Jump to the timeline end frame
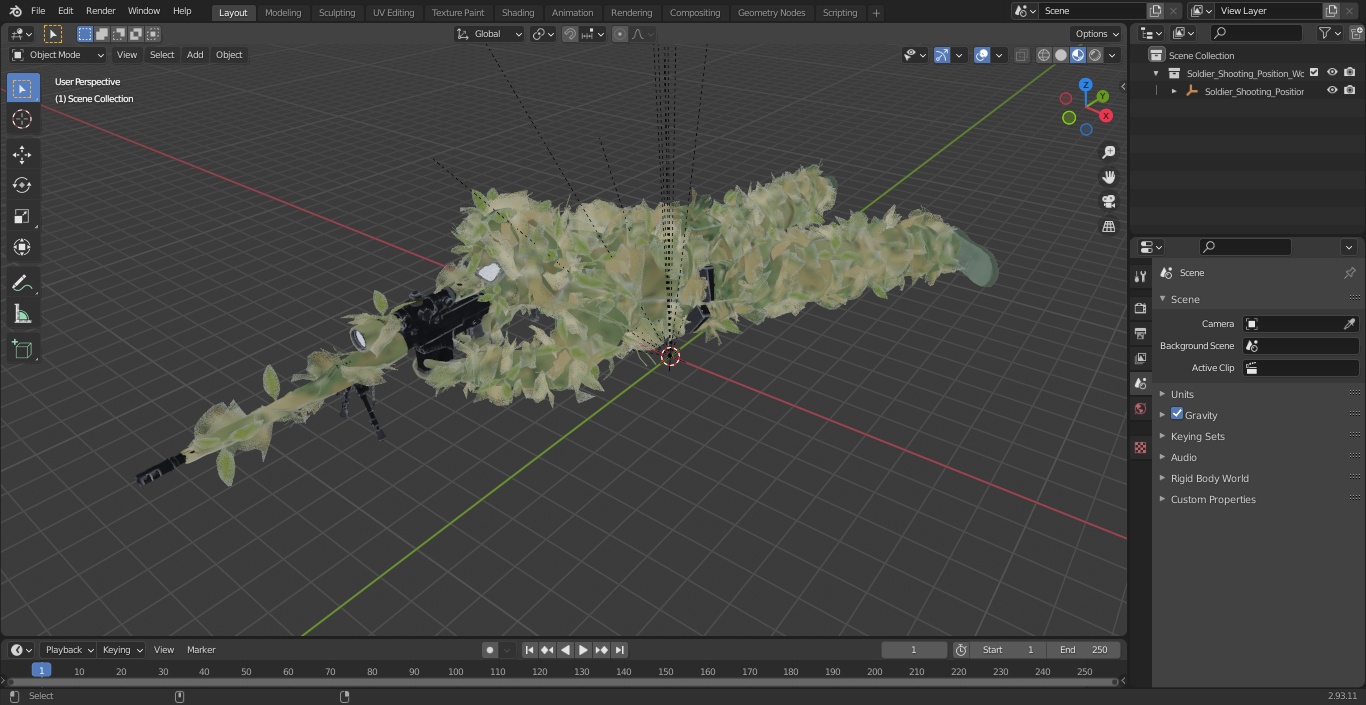 click(x=619, y=650)
